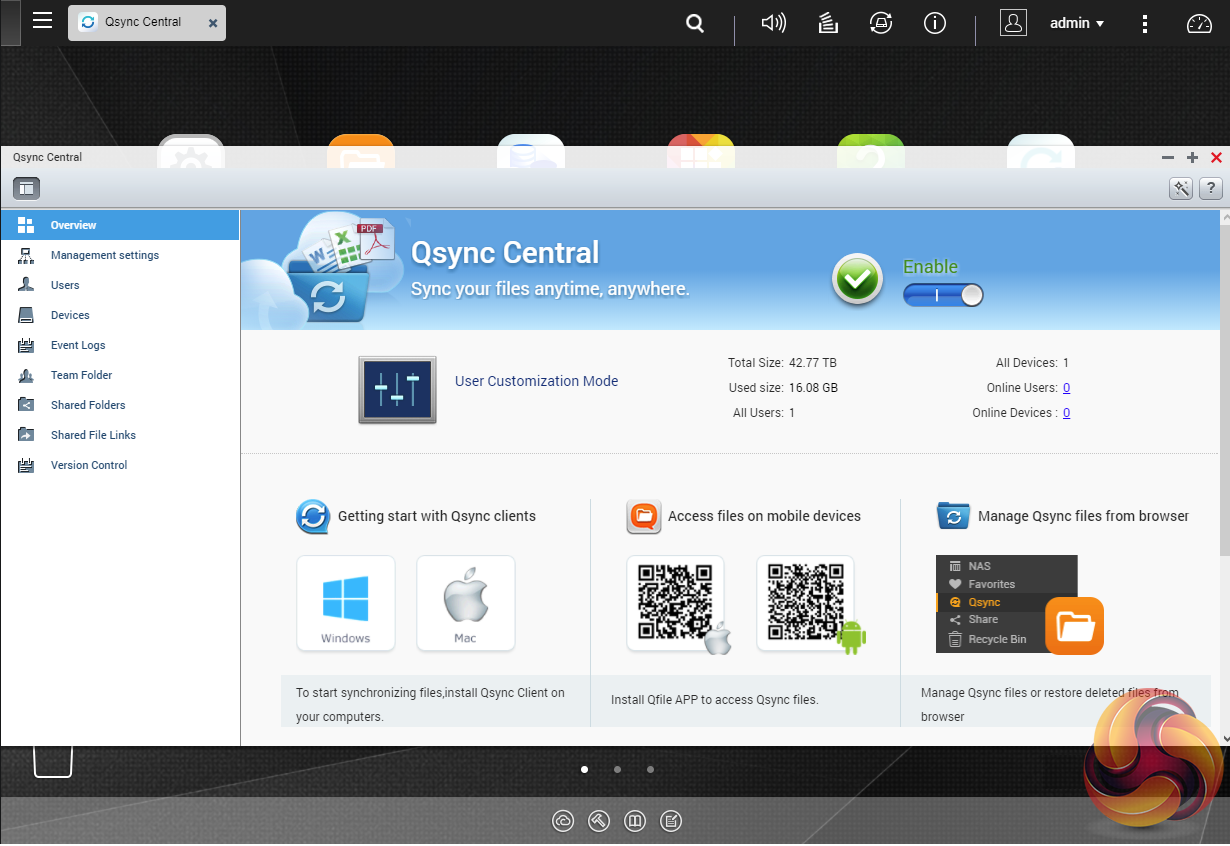
Task: Open Users section in sidebar
Action: pyautogui.click(x=120, y=285)
